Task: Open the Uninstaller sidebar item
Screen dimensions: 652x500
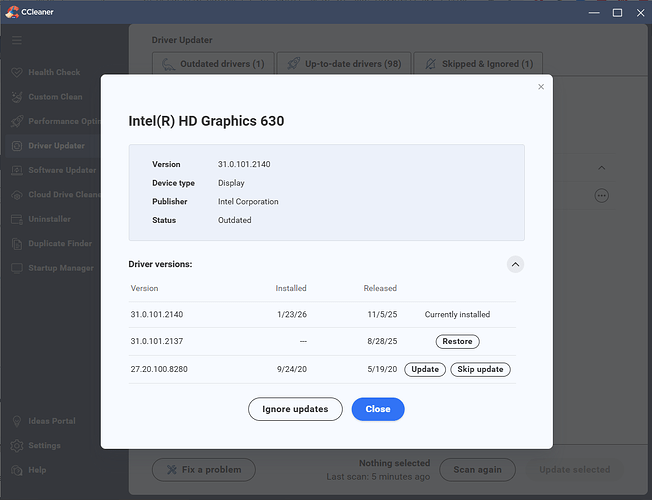Action: point(50,219)
